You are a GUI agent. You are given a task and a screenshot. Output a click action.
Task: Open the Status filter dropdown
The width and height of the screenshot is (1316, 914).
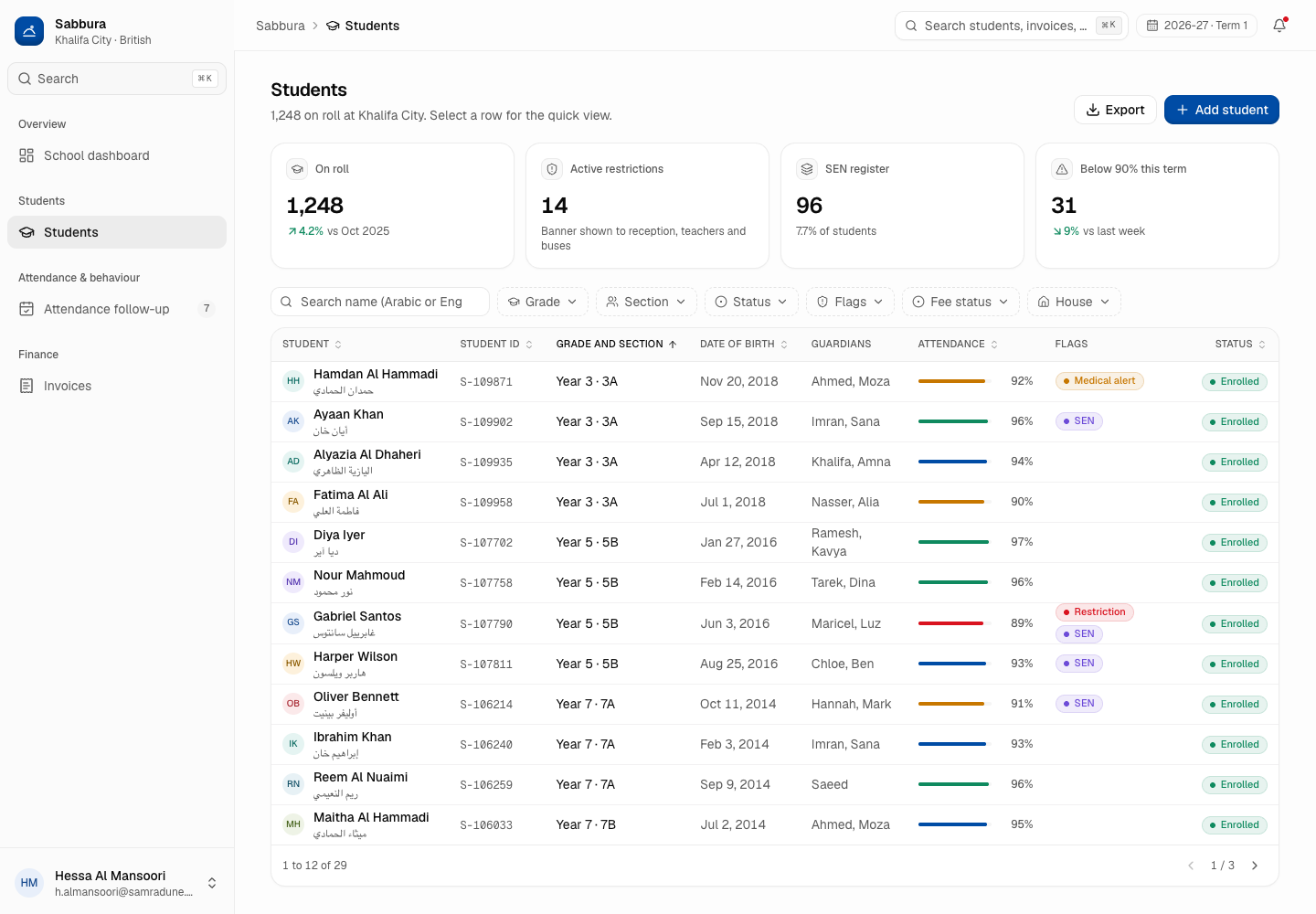[751, 302]
